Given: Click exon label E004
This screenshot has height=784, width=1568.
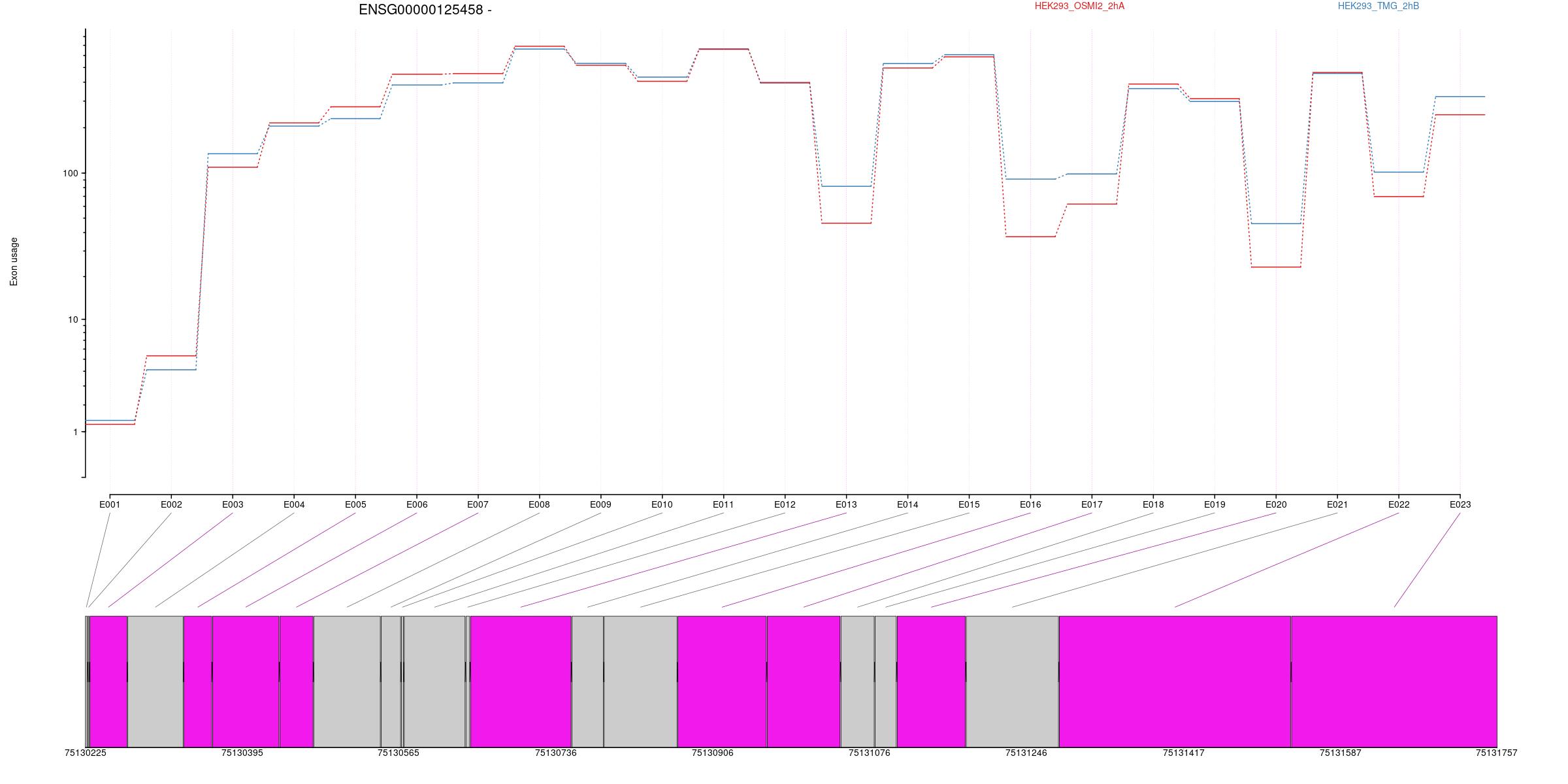Looking at the screenshot, I should [x=294, y=504].
